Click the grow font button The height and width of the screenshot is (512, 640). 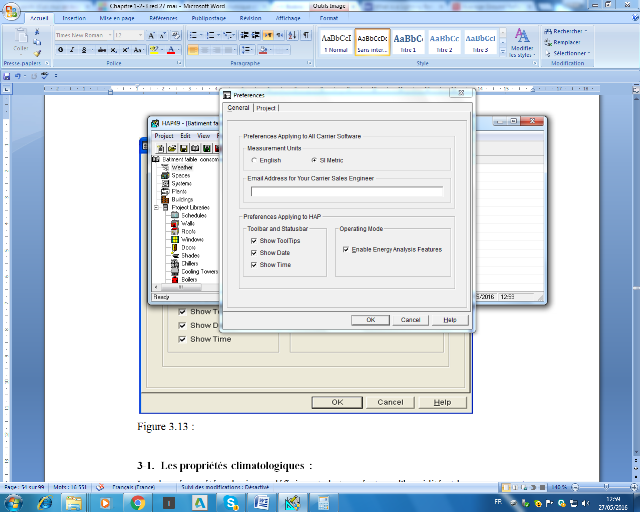coord(151,35)
